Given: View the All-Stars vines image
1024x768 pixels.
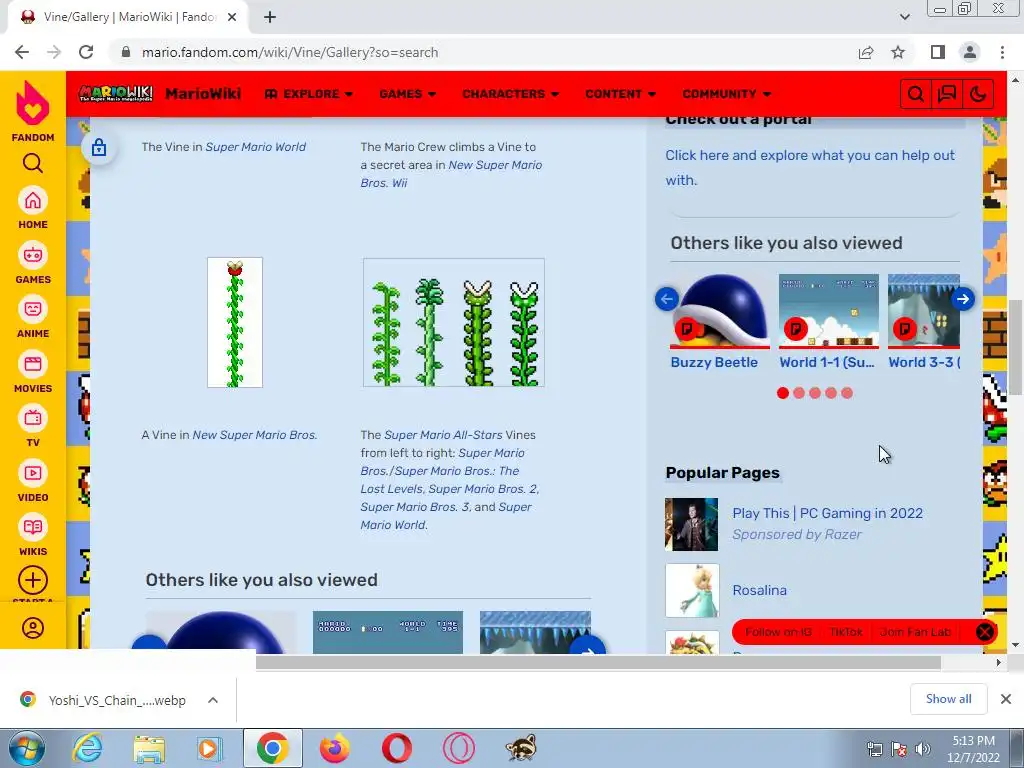Looking at the screenshot, I should tap(454, 323).
